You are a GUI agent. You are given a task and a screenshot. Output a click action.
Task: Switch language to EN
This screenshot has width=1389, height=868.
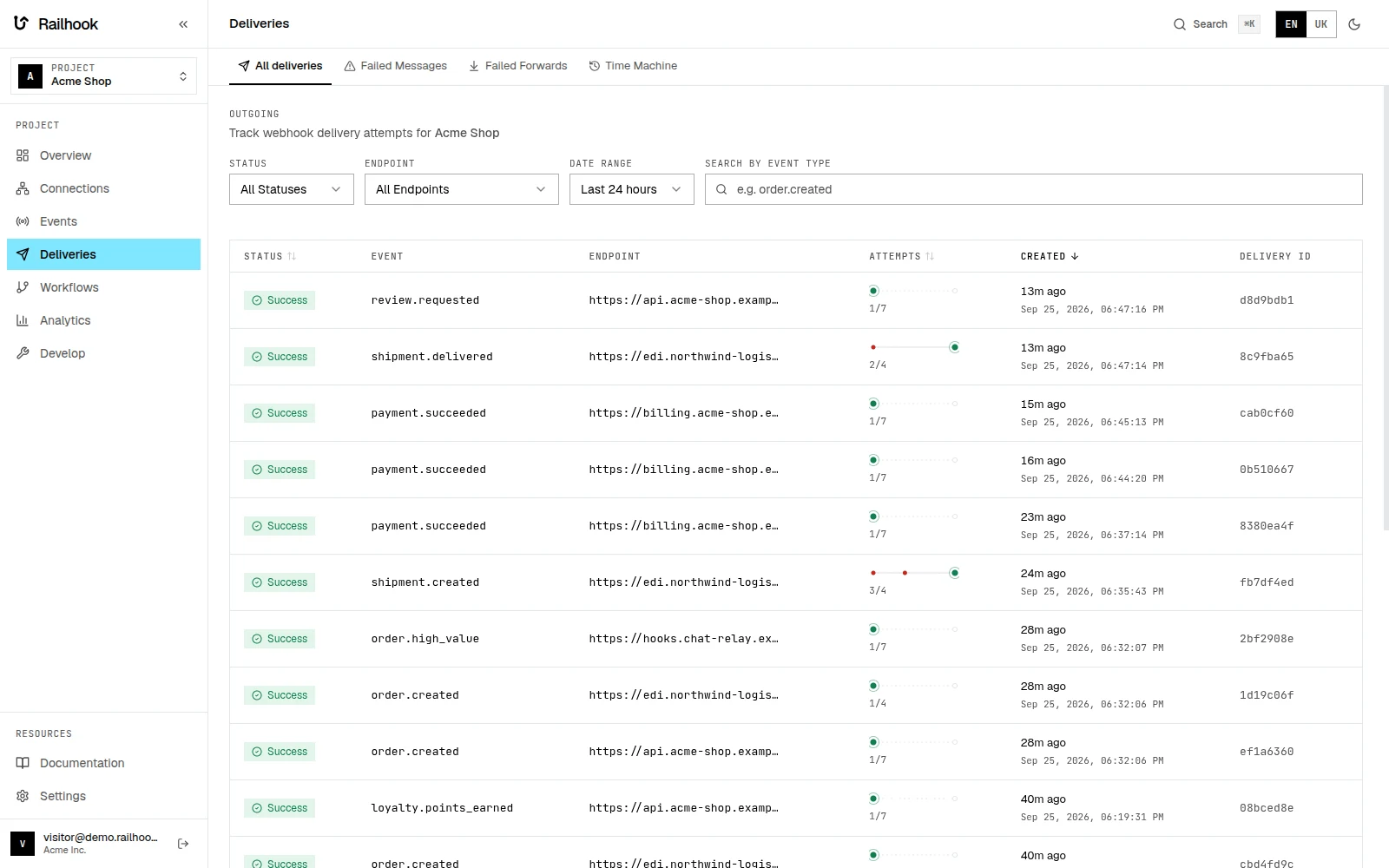pyautogui.click(x=1291, y=24)
